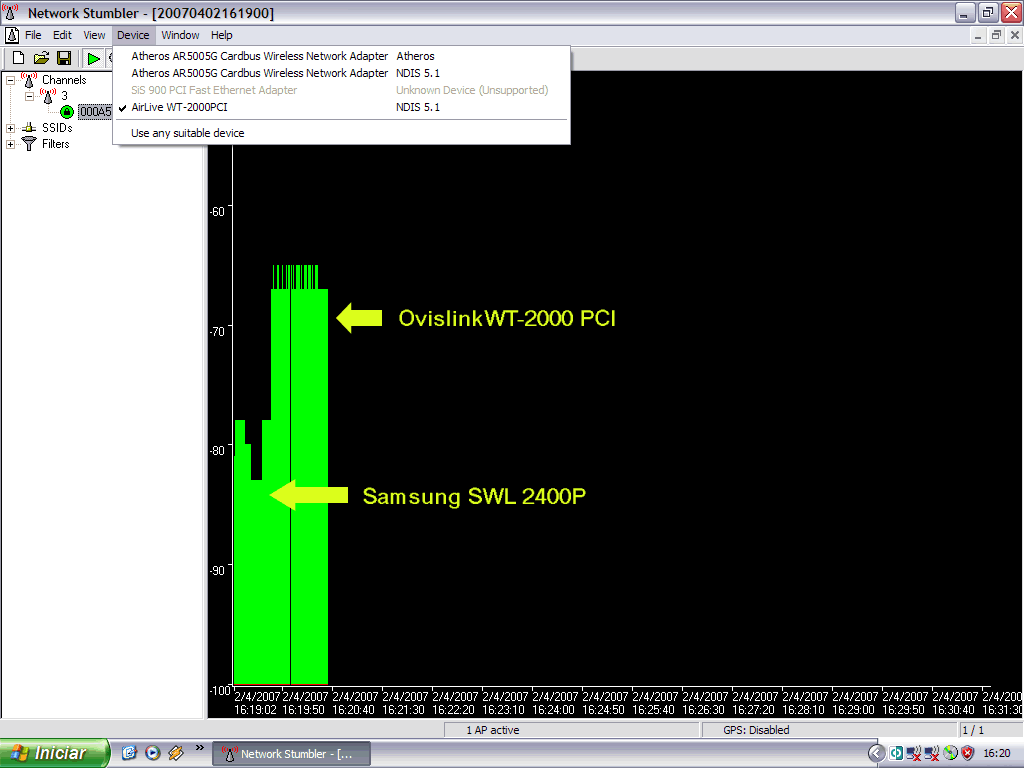
Task: Click the 16:20:40 time axis label
Action: click(x=353, y=710)
